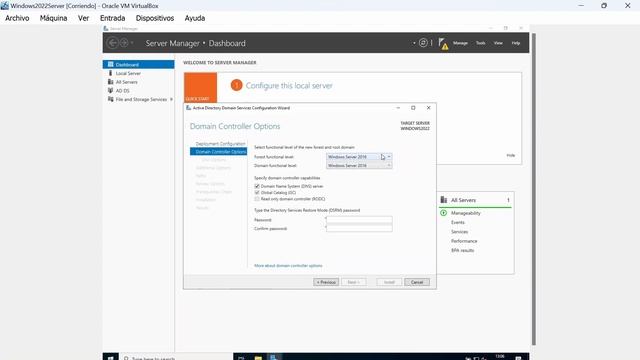Open Máquina menu in VirtualBox
The image size is (640, 360).
pyautogui.click(x=53, y=18)
